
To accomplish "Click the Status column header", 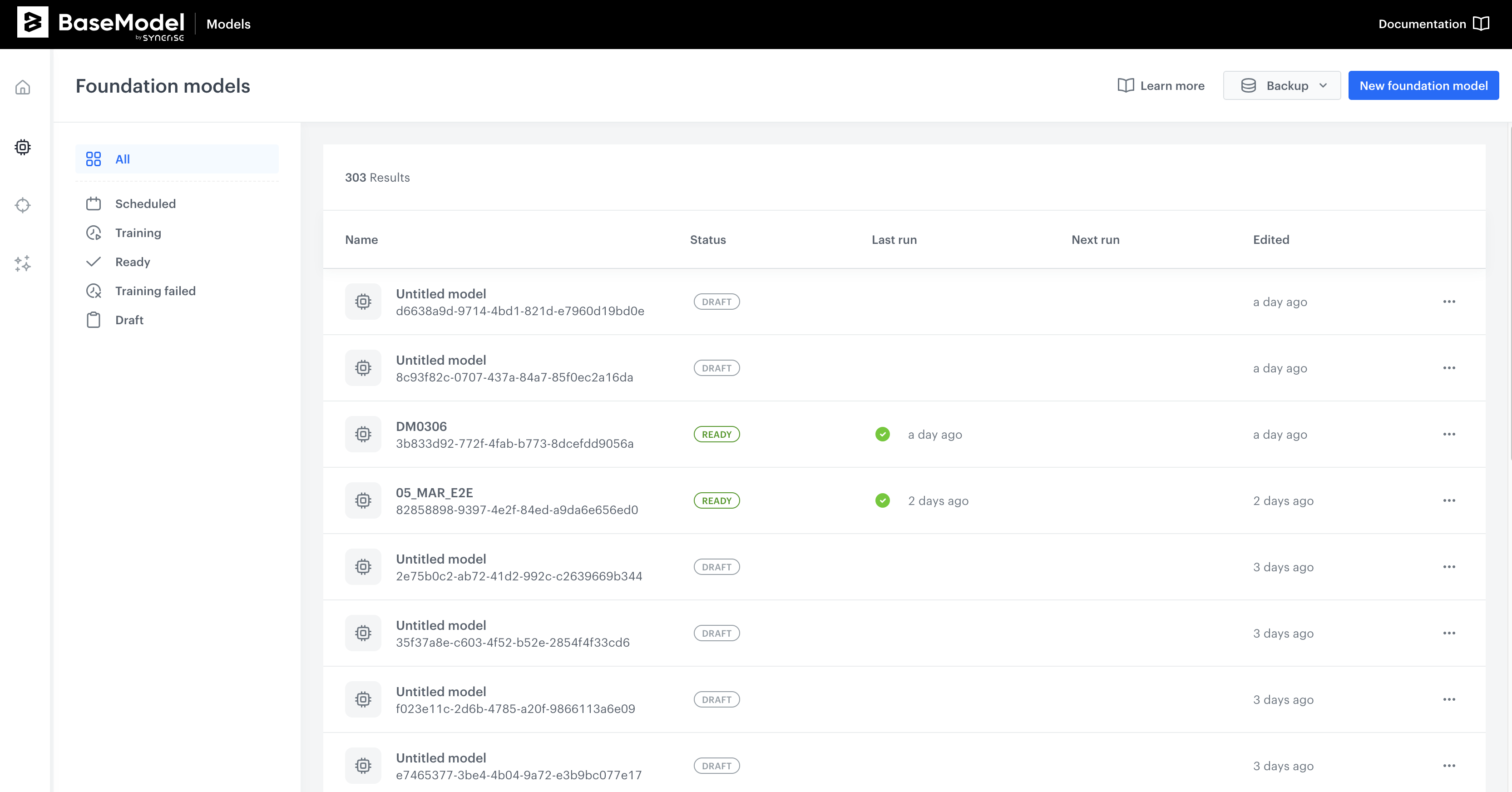I will (707, 239).
